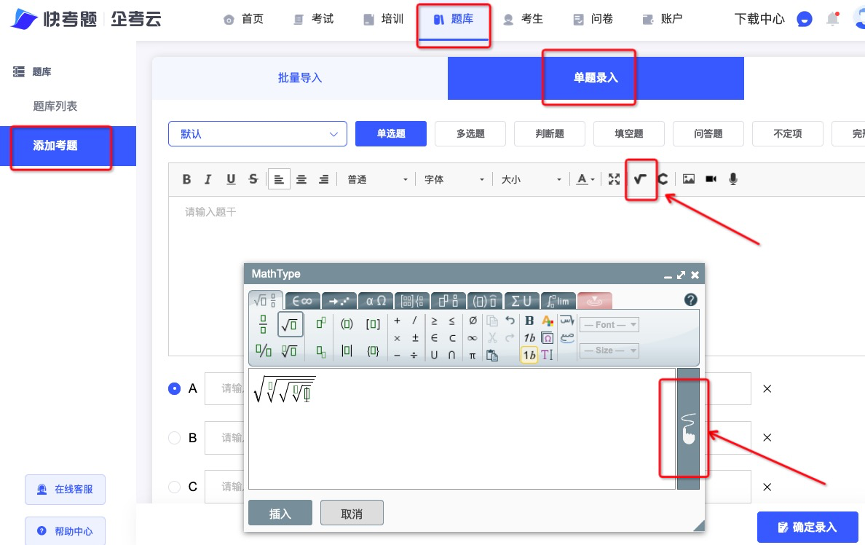
Task: Insert square brackets template
Action: click(x=373, y=324)
